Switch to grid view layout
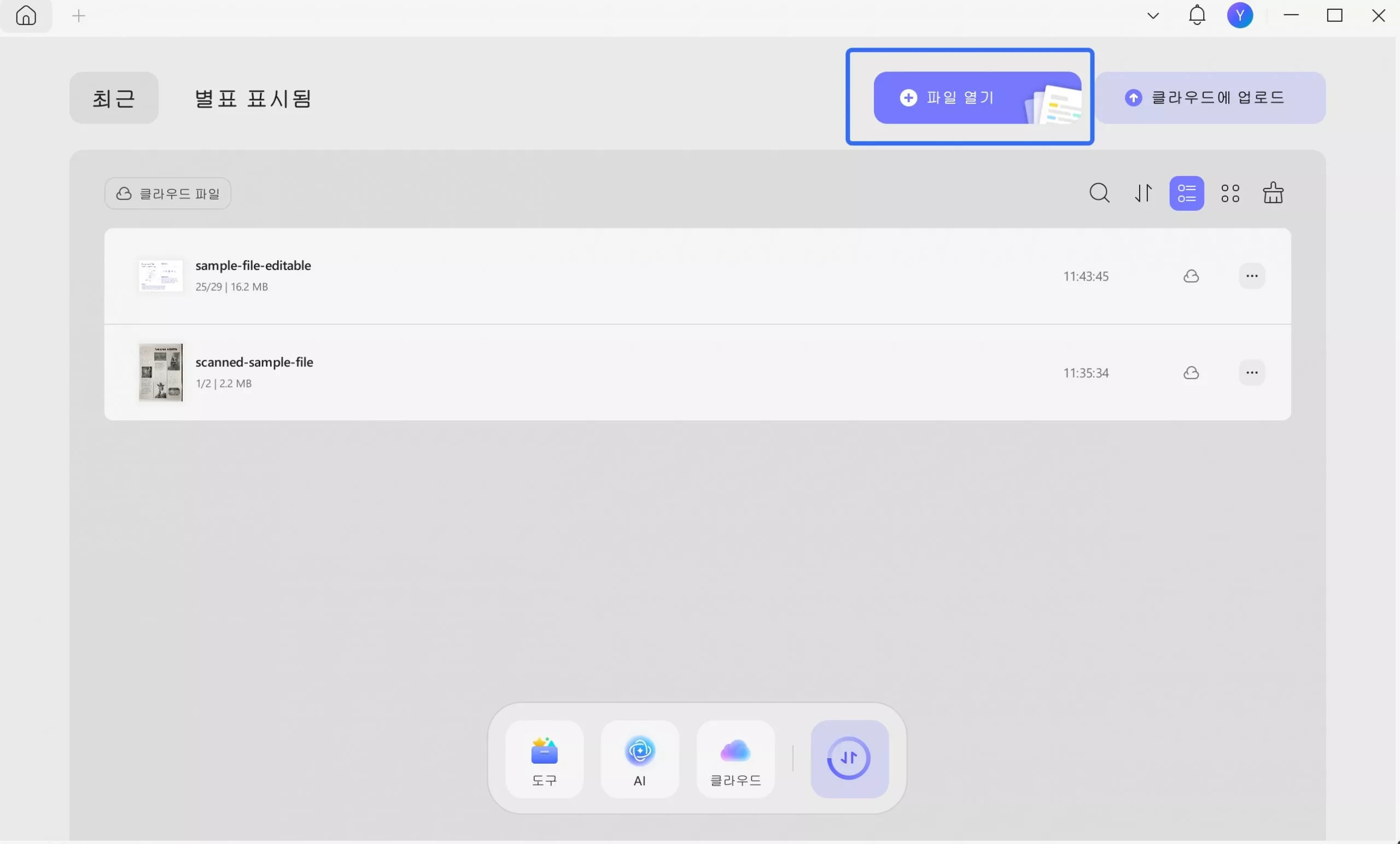Image resolution: width=1400 pixels, height=844 pixels. pyautogui.click(x=1229, y=193)
